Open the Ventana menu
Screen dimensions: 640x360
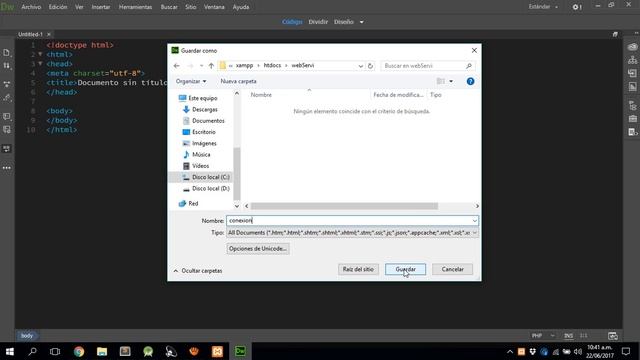pyautogui.click(x=214, y=7)
